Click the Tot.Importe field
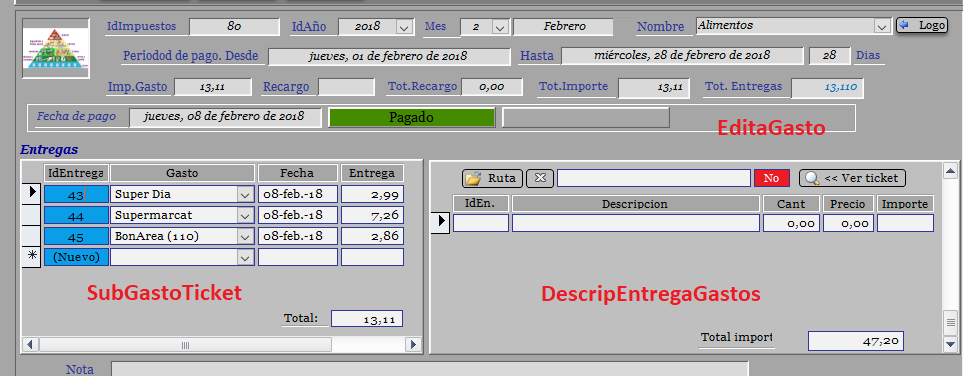The image size is (963, 376). point(653,88)
